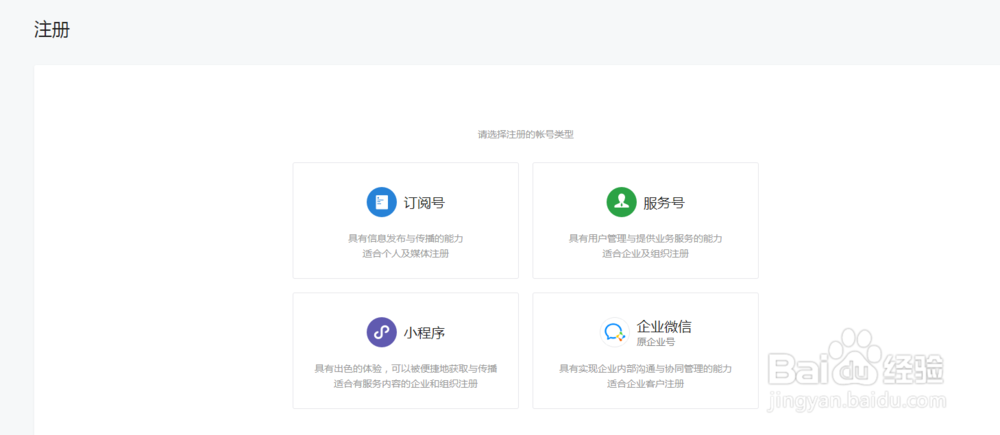Click the purple 小程序 icon

click(382, 332)
